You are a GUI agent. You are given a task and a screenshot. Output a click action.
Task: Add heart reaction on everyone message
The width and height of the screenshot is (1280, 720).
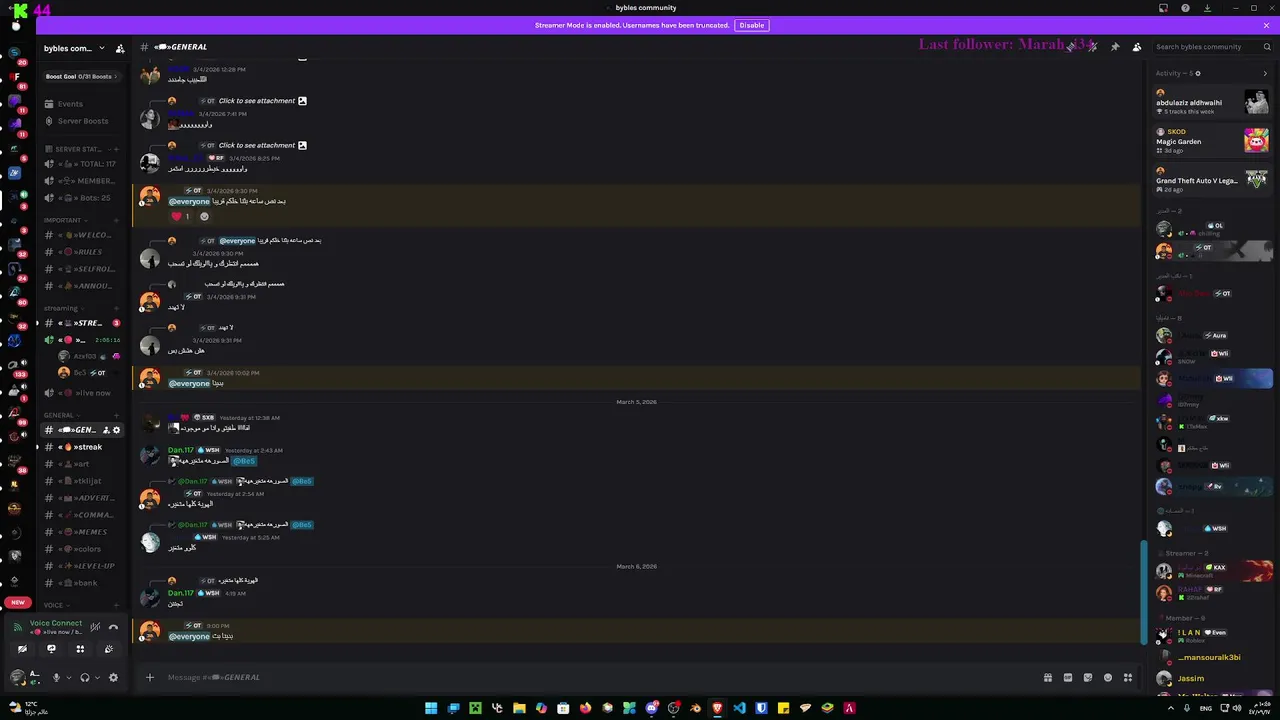pyautogui.click(x=181, y=216)
